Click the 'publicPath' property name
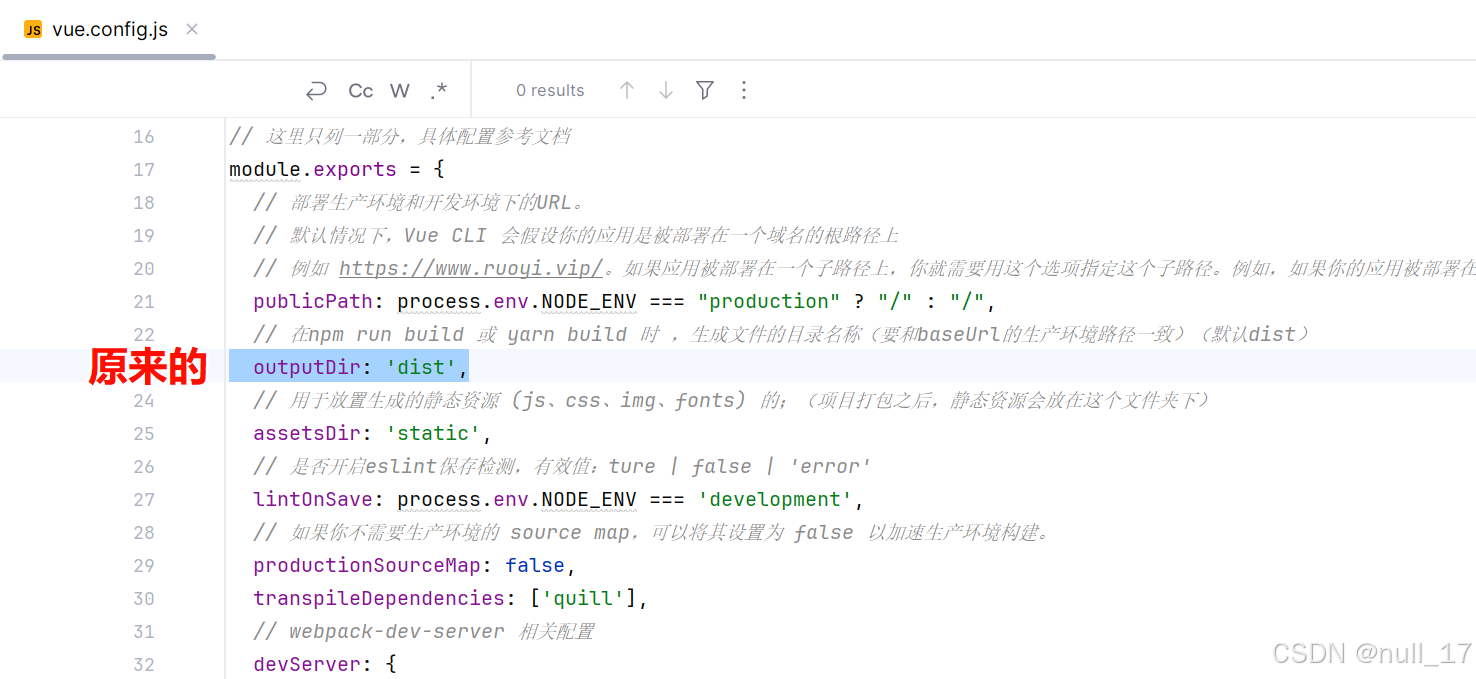 pos(313,301)
